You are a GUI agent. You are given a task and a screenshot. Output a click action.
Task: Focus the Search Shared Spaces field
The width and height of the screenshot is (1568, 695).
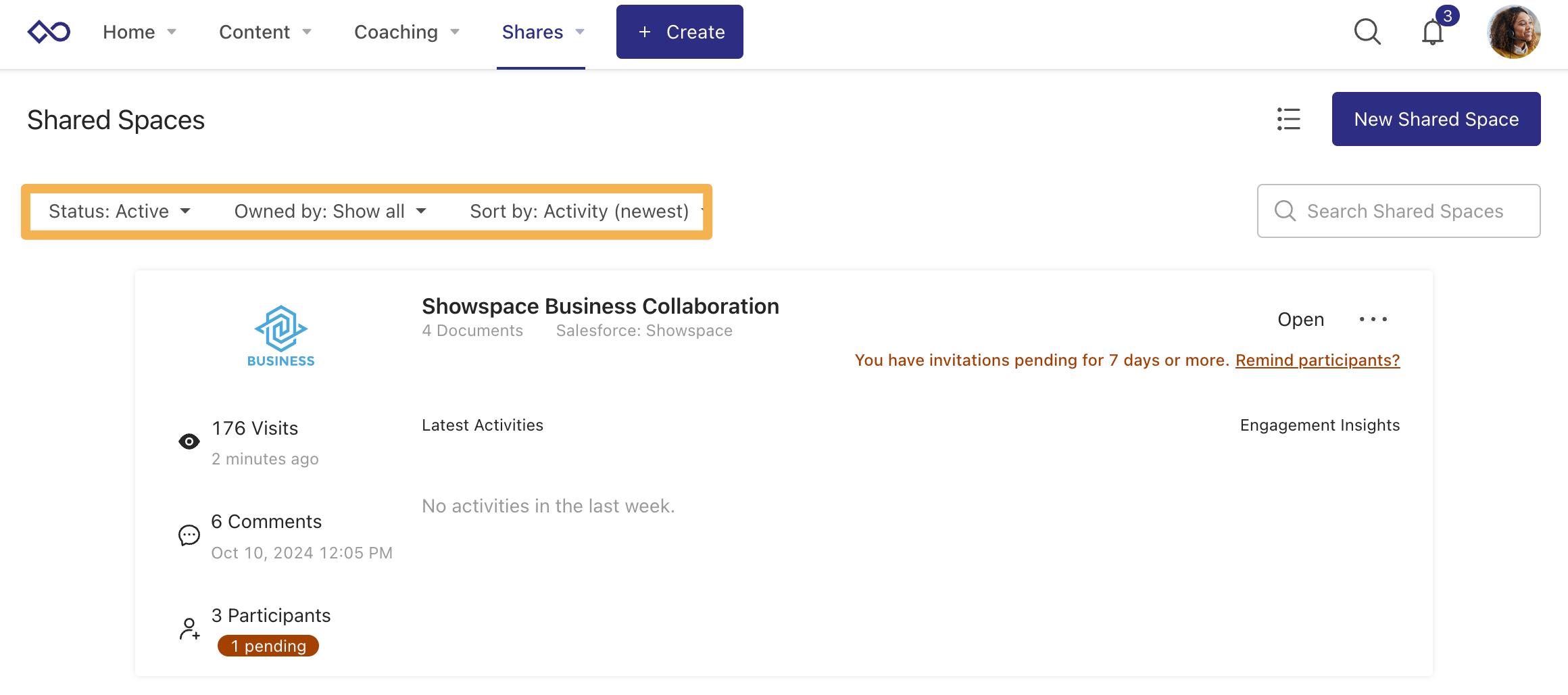(1404, 211)
